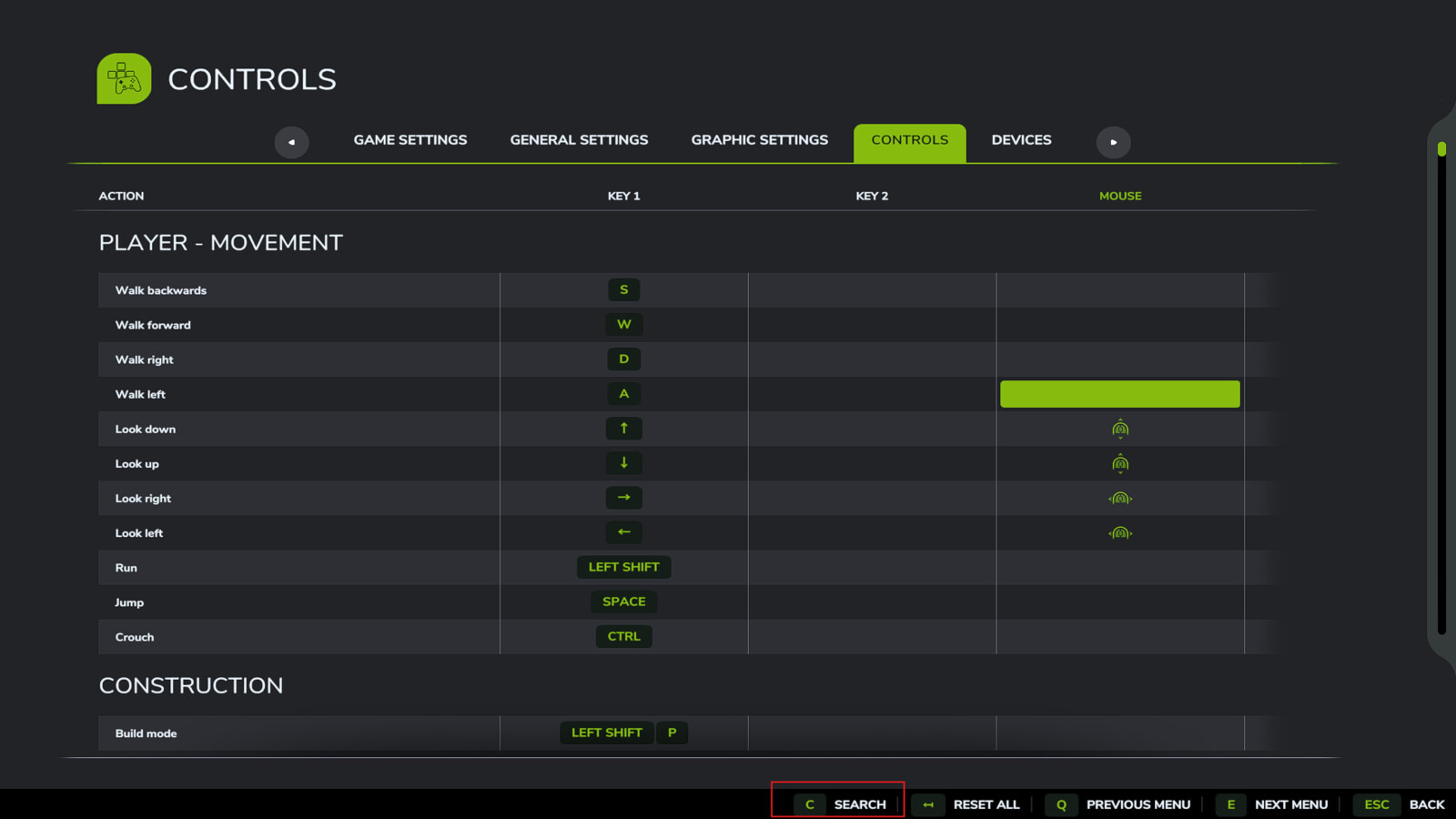The image size is (1456, 819).
Task: Open the General Settings tab
Action: coord(579,140)
